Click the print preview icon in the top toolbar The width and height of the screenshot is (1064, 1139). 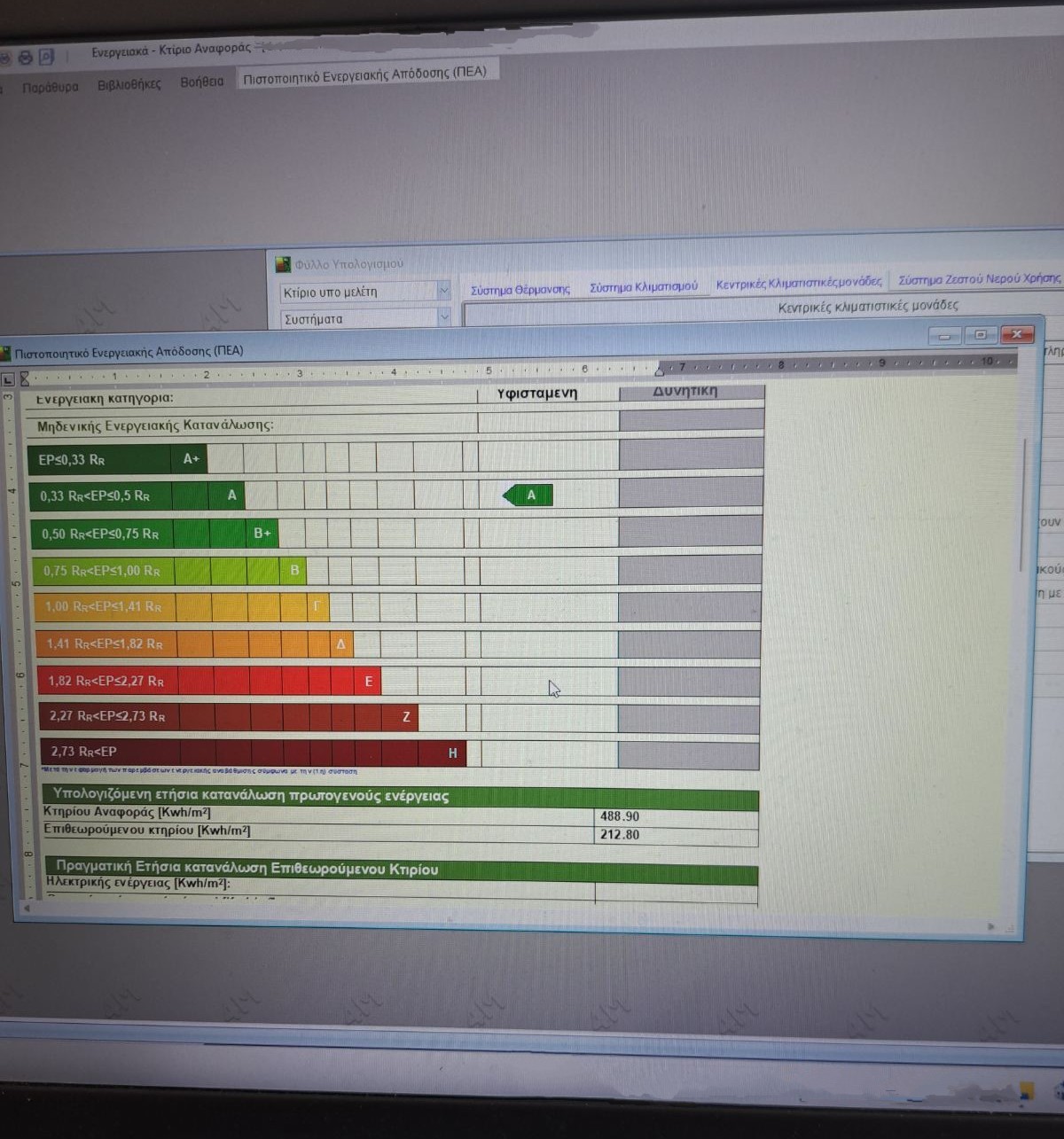tap(46, 57)
